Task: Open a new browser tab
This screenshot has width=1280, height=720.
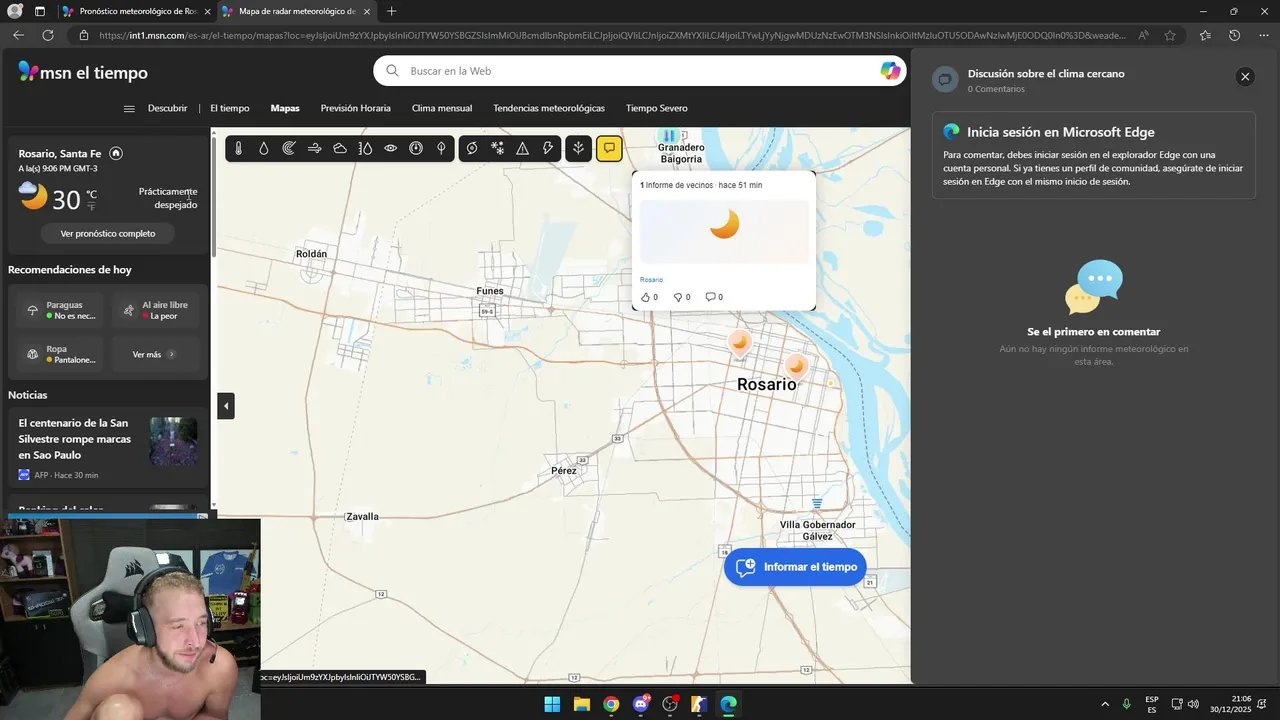Action: pyautogui.click(x=391, y=11)
